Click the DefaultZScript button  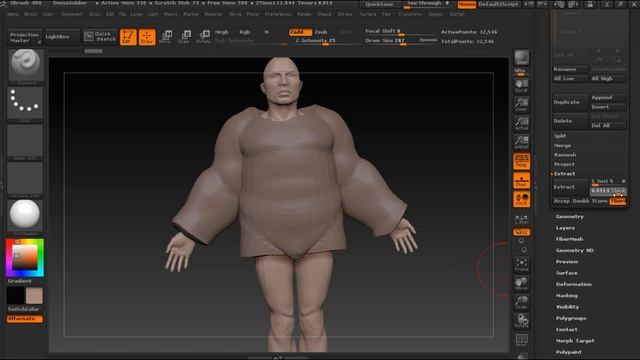coord(498,4)
